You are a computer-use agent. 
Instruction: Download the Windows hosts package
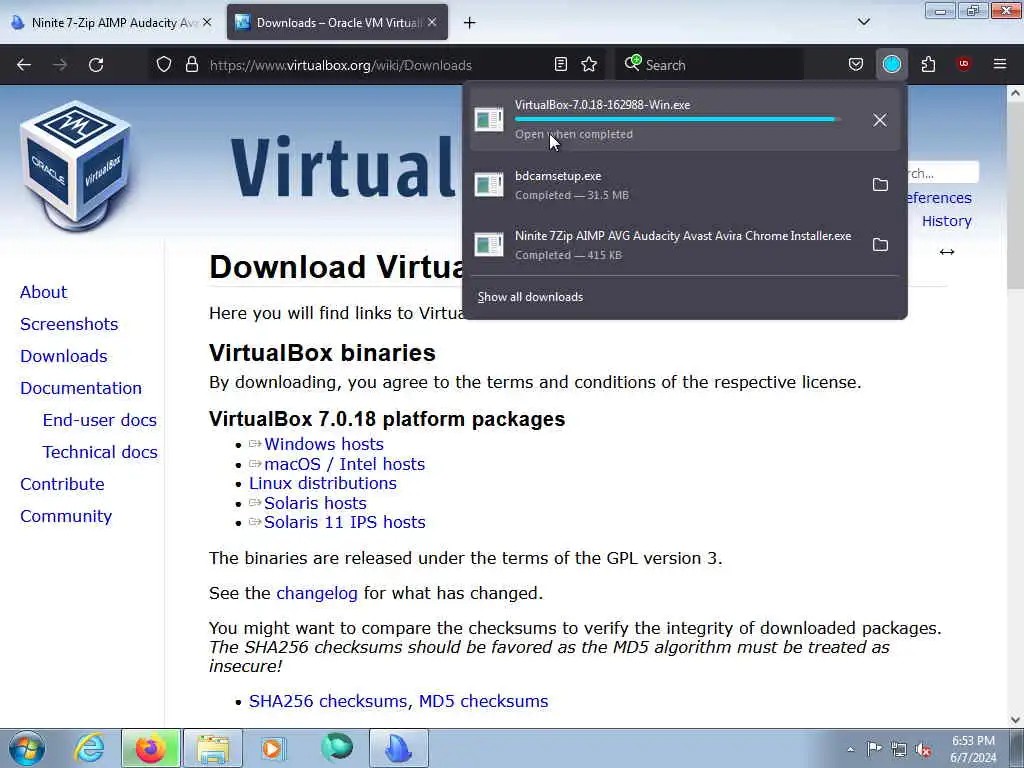[323, 444]
